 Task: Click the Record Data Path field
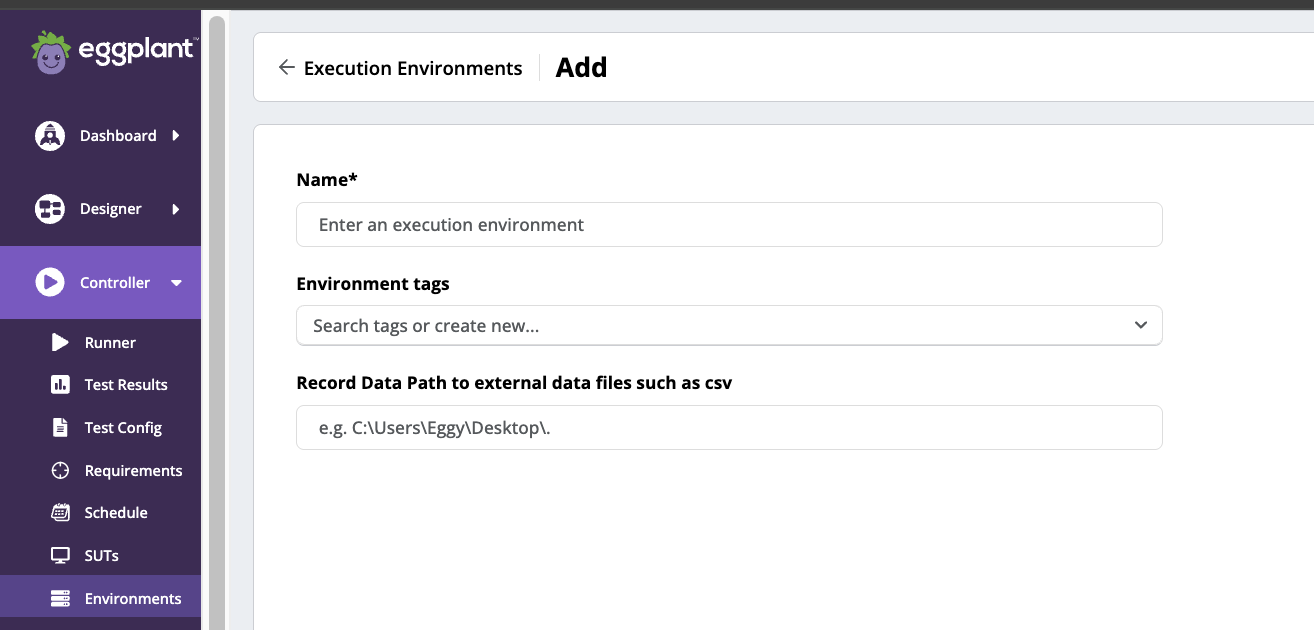point(729,427)
